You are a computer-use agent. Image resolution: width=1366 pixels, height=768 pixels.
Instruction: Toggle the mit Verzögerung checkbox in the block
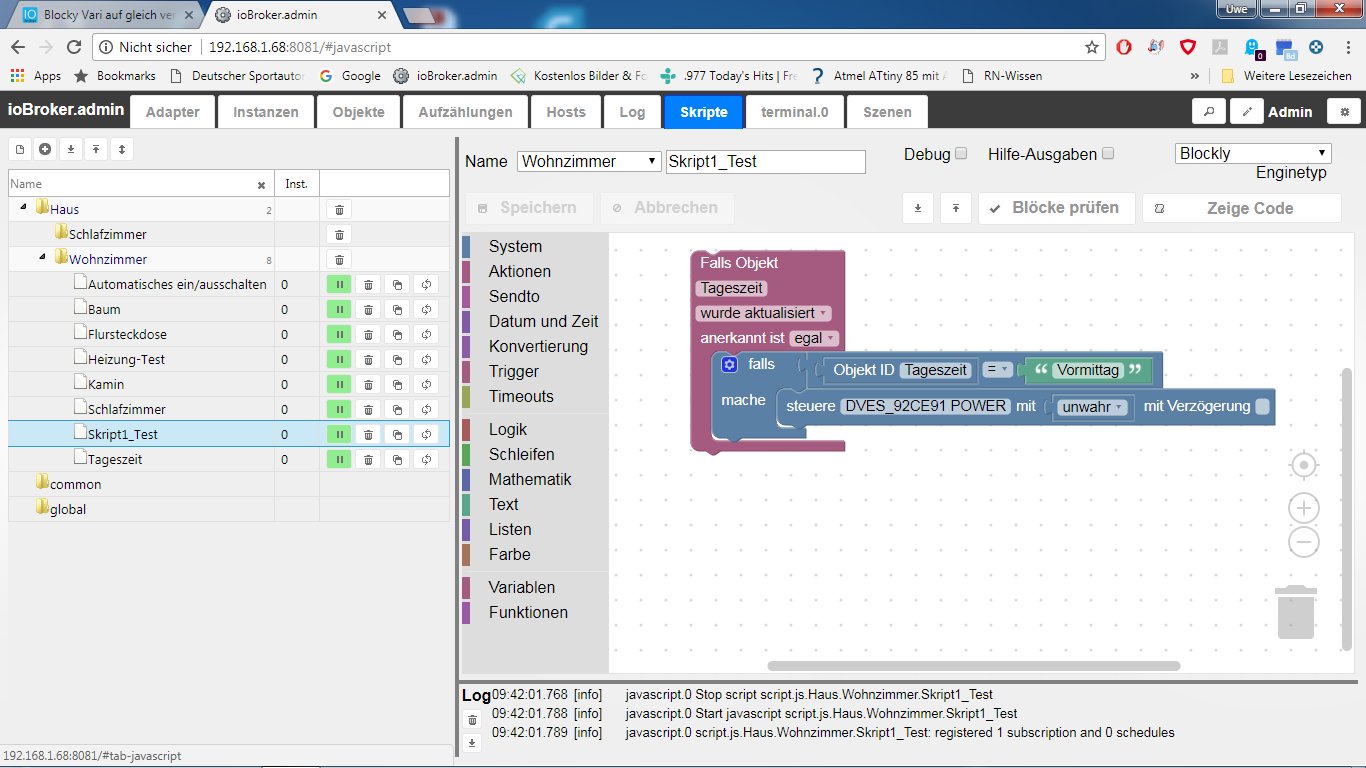[x=1263, y=406]
